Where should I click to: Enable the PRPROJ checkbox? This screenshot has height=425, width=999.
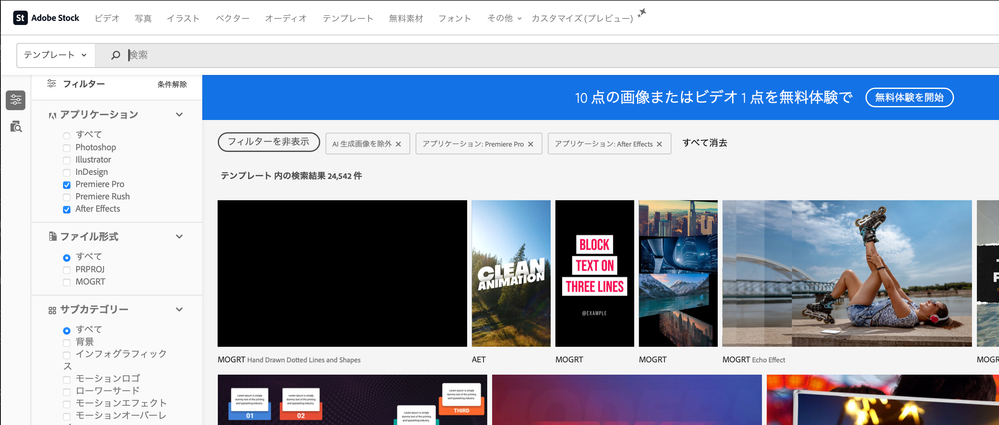[x=67, y=270]
